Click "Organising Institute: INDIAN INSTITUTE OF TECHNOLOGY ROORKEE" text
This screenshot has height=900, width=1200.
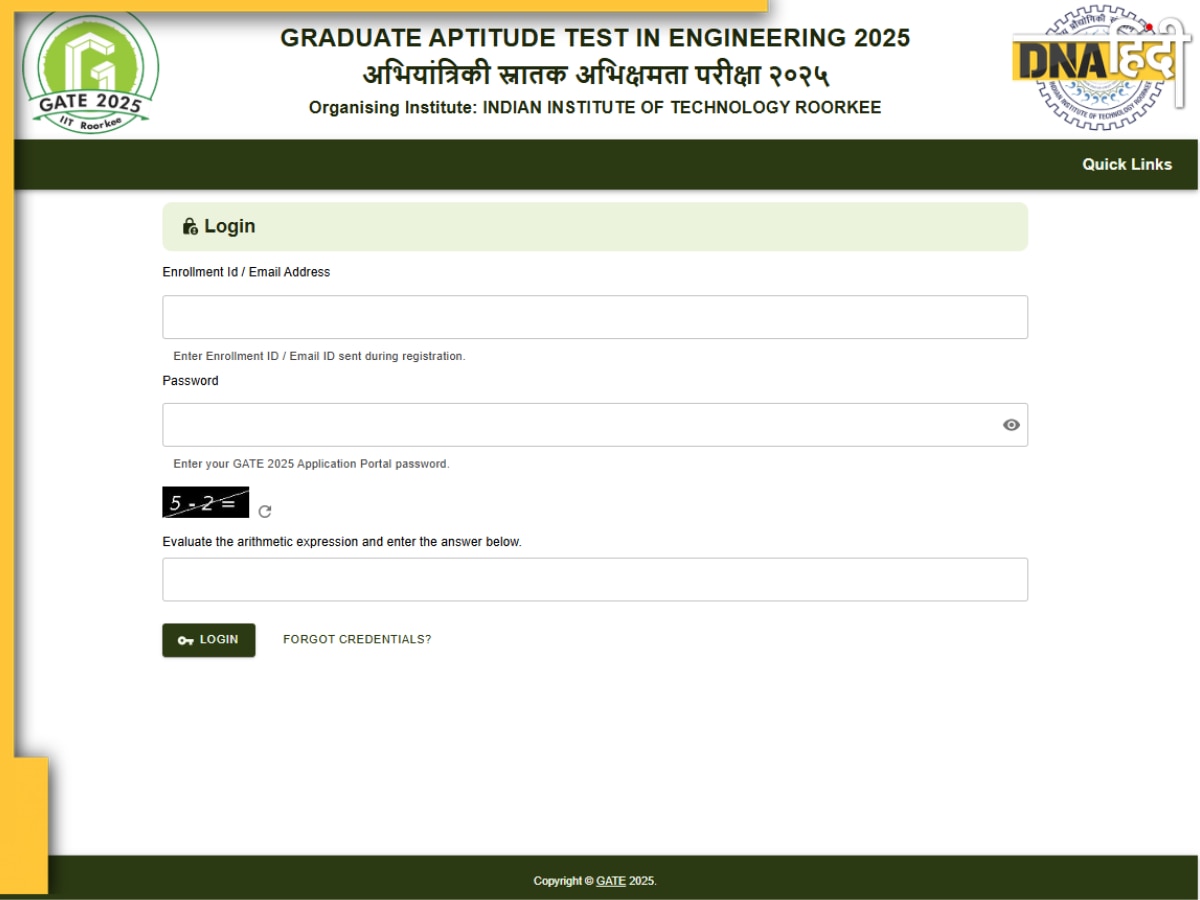595,107
